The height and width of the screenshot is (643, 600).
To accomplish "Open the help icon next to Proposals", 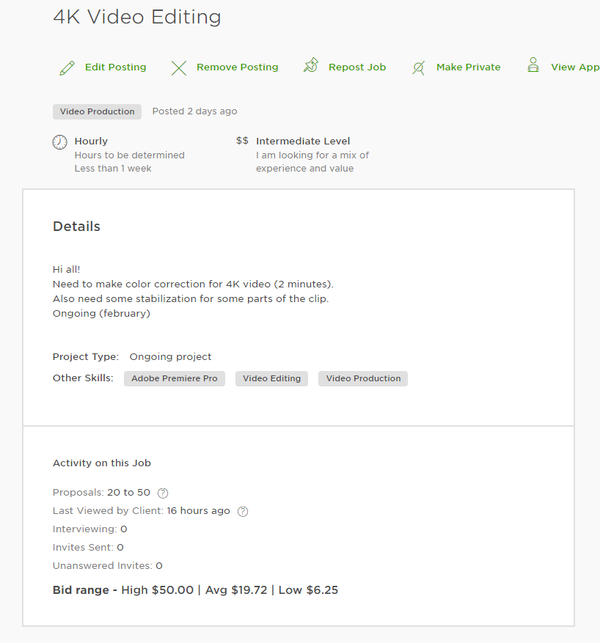I will (x=163, y=493).
